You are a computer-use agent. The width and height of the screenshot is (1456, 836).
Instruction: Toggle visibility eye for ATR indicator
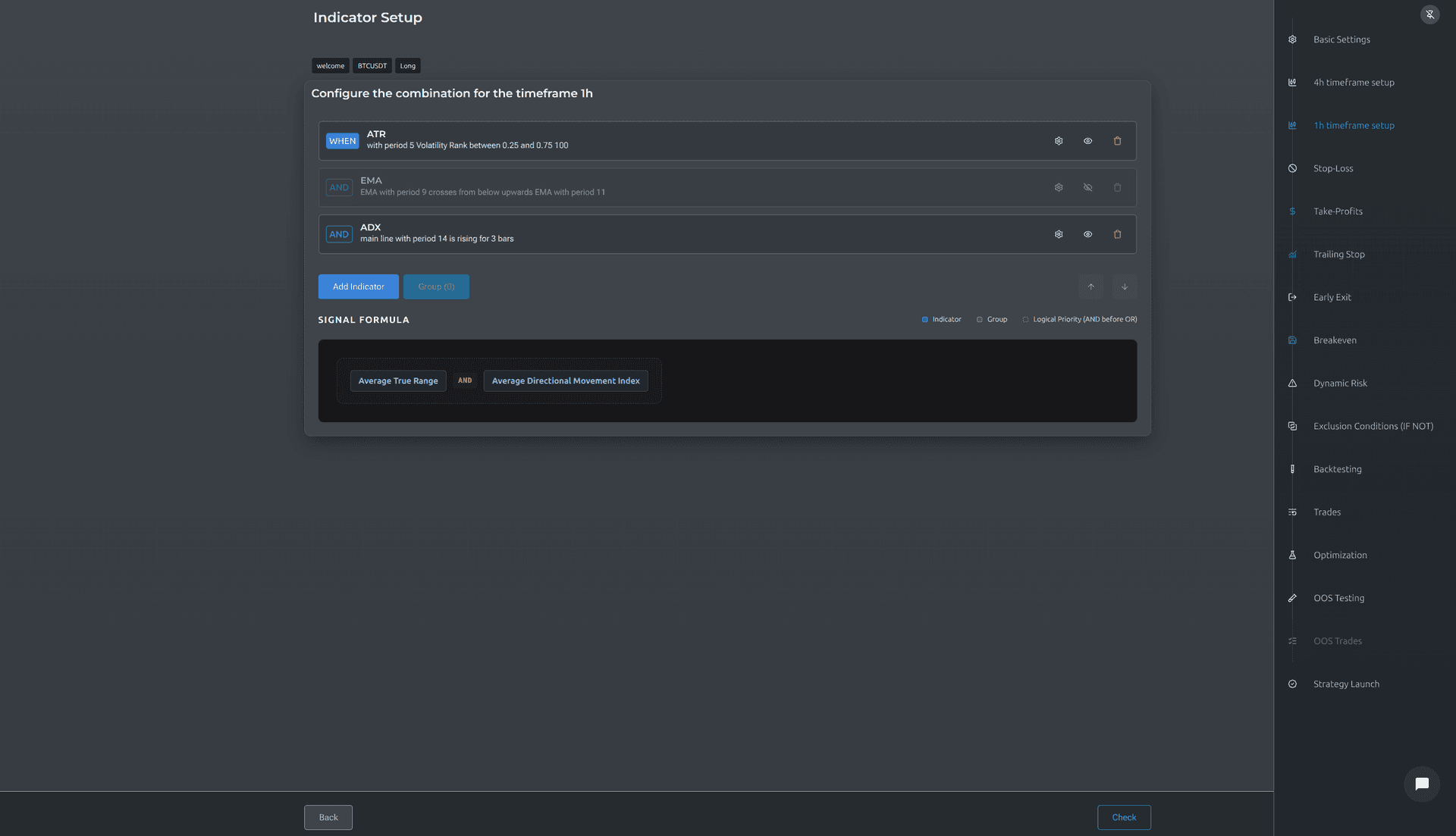coord(1087,141)
